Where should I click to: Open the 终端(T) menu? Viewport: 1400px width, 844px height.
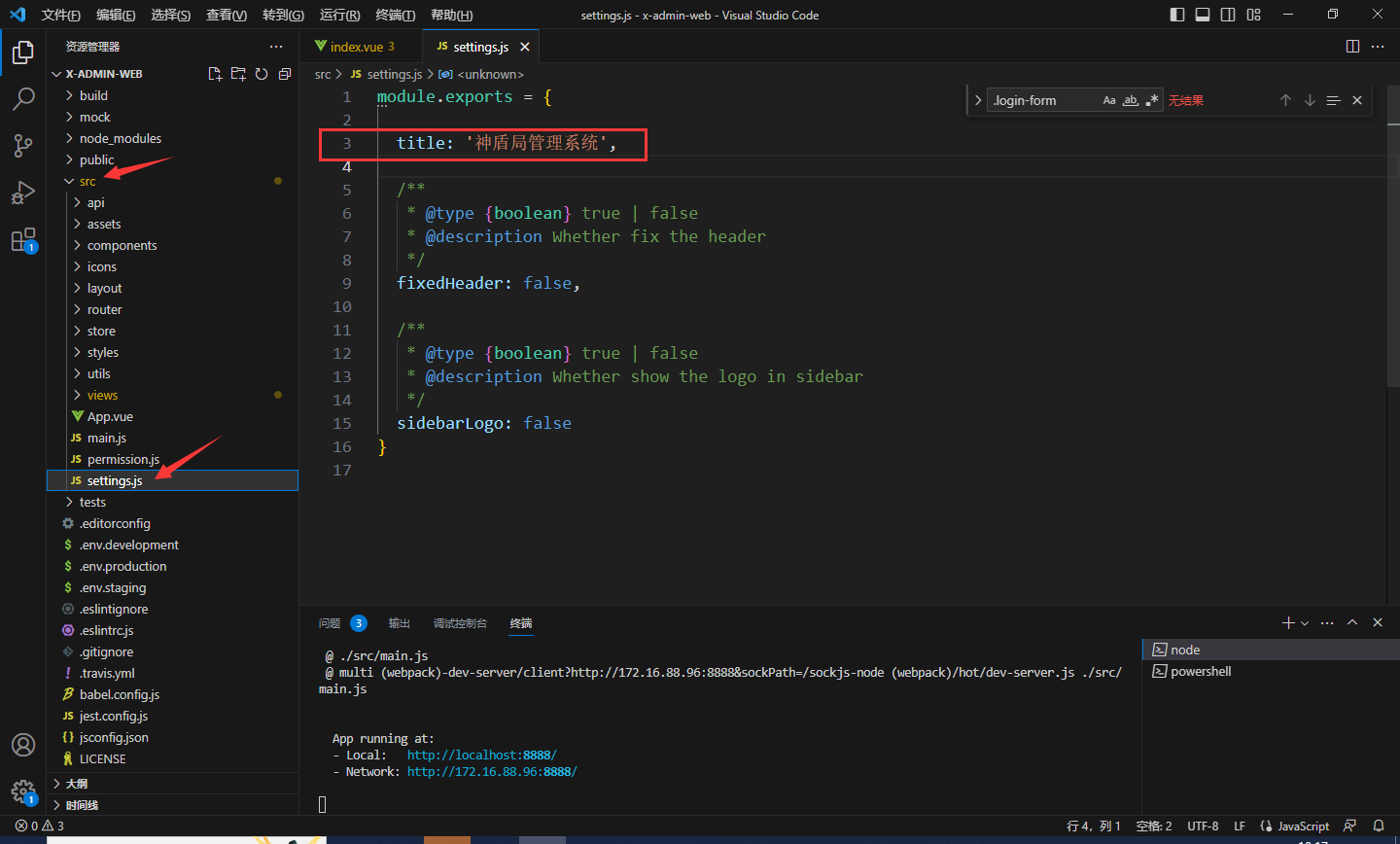pyautogui.click(x=395, y=15)
